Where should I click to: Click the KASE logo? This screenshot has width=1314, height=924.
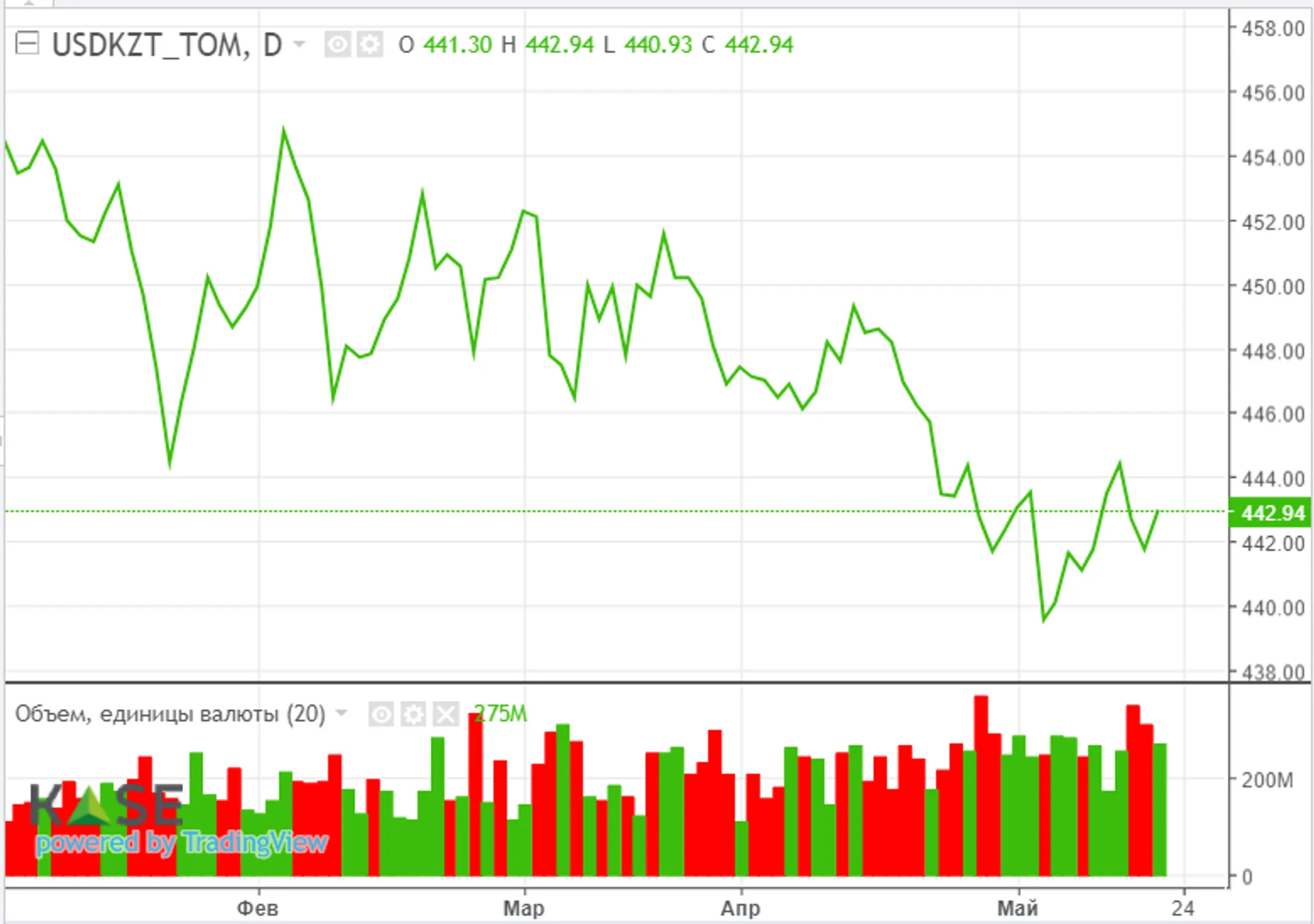click(106, 804)
